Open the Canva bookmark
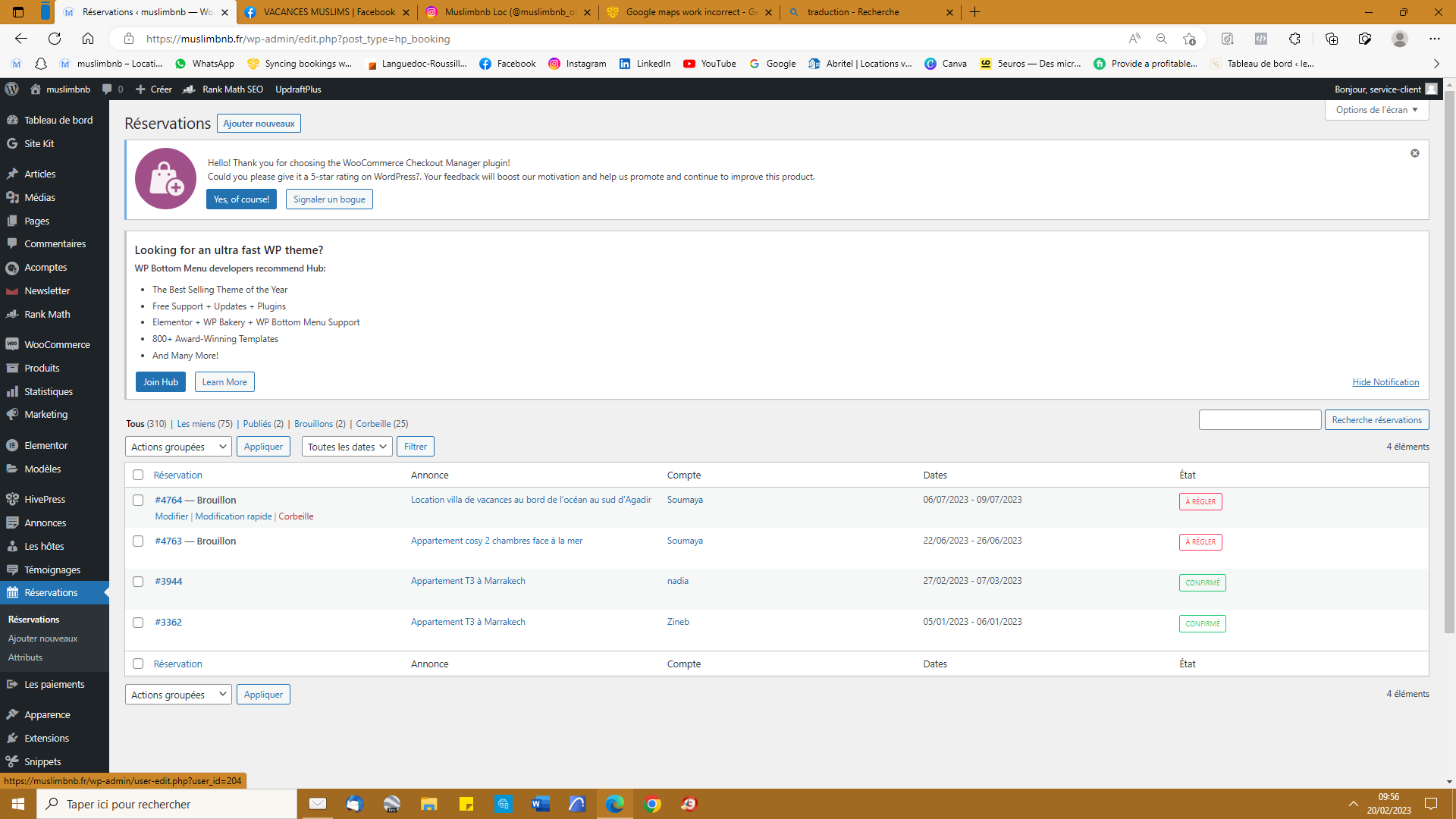Image resolution: width=1456 pixels, height=819 pixels. click(946, 64)
